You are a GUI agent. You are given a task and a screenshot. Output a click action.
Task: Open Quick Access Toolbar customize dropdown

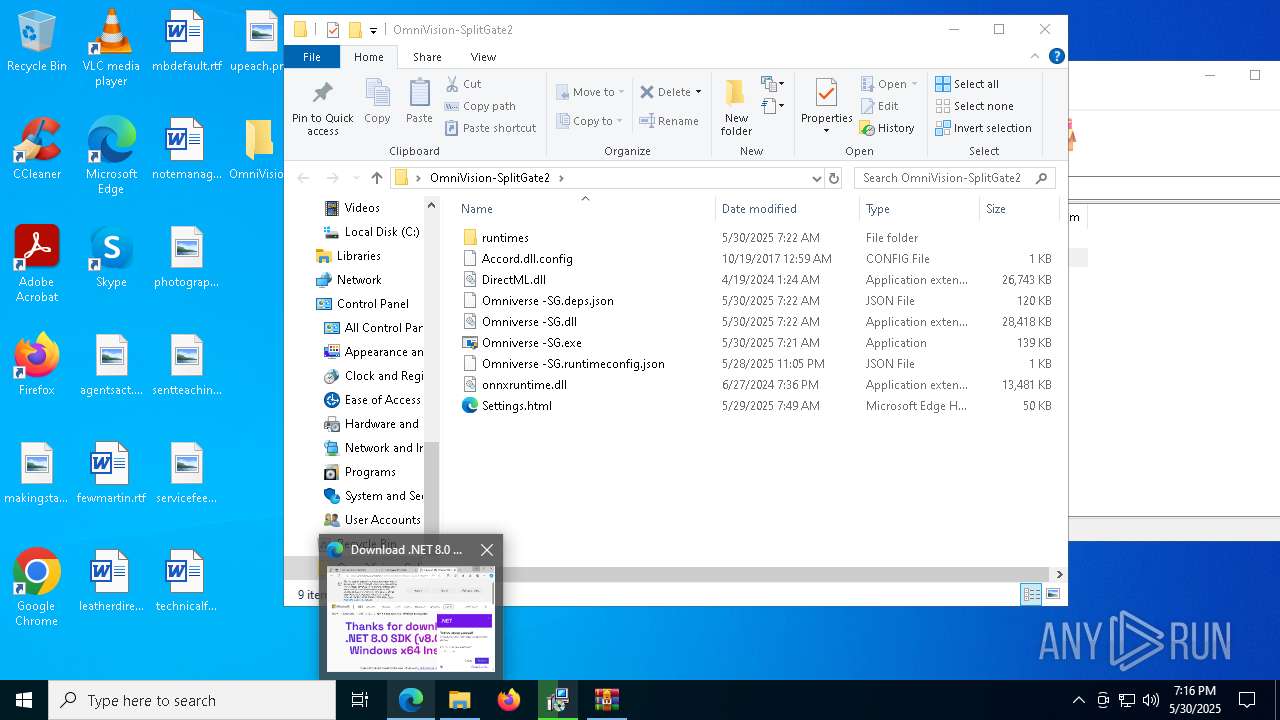click(373, 30)
